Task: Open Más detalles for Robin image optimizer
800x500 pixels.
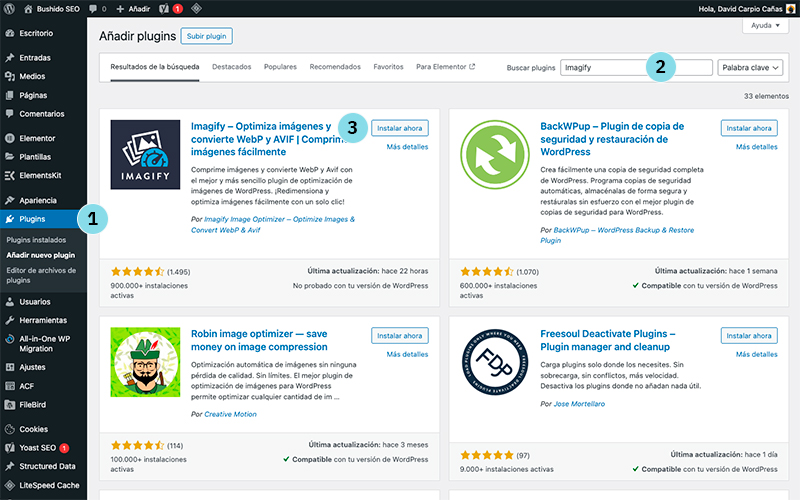Action: [x=407, y=354]
